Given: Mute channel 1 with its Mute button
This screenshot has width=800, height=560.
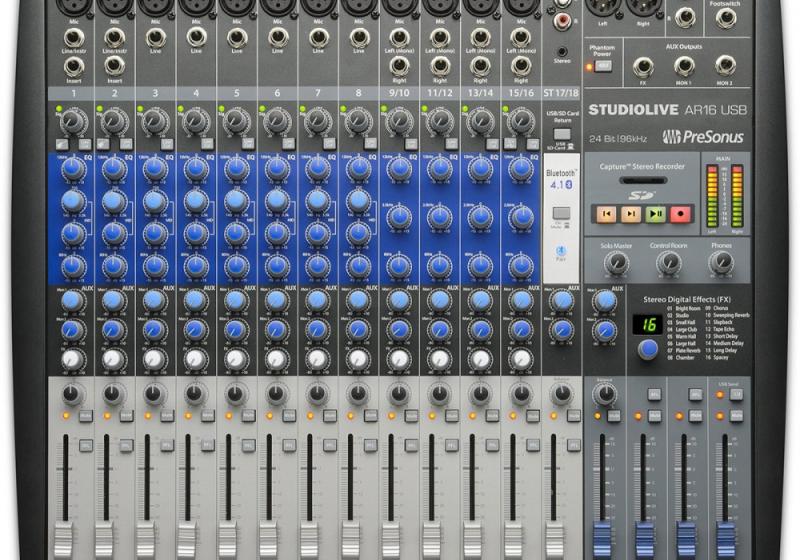Looking at the screenshot, I should [85, 414].
